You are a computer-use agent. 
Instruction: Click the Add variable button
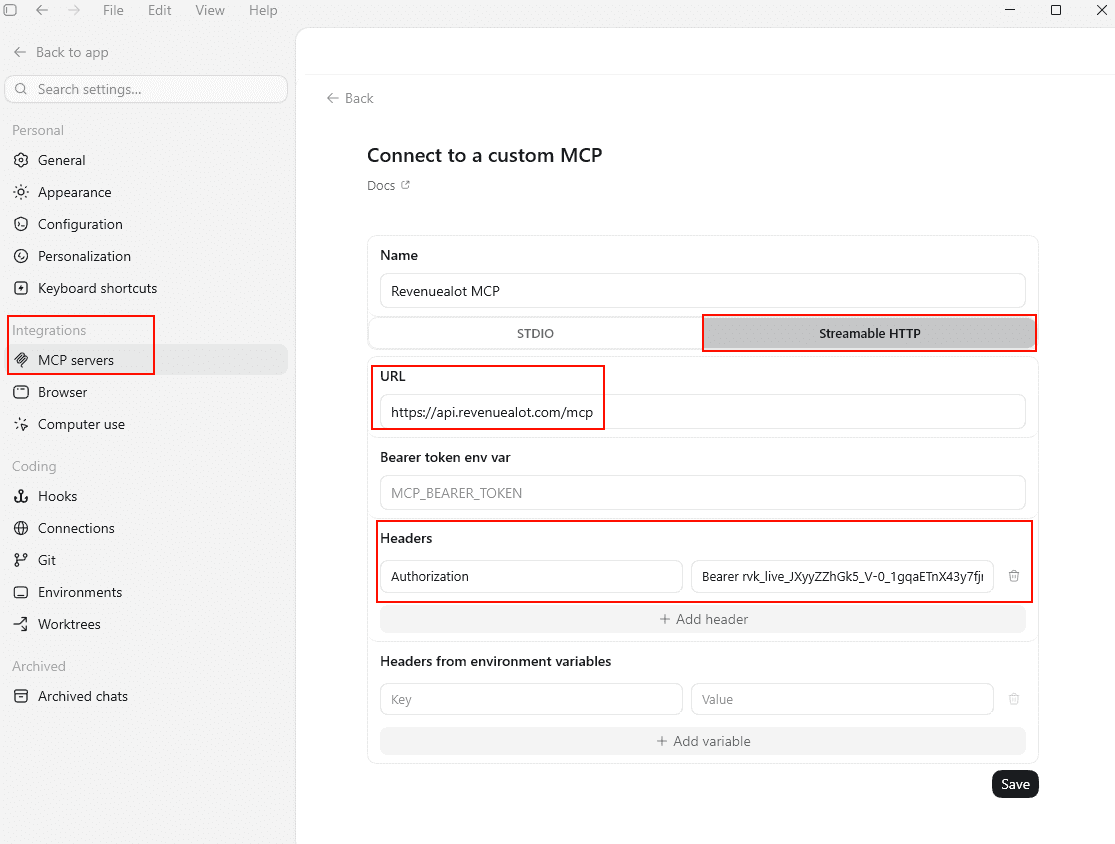click(703, 741)
